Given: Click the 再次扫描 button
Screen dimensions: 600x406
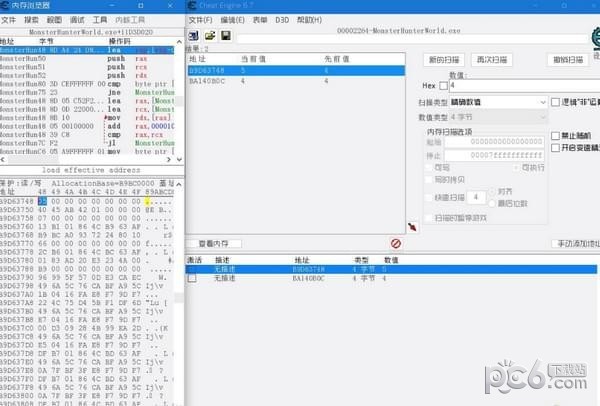Looking at the screenshot, I should point(492,60).
